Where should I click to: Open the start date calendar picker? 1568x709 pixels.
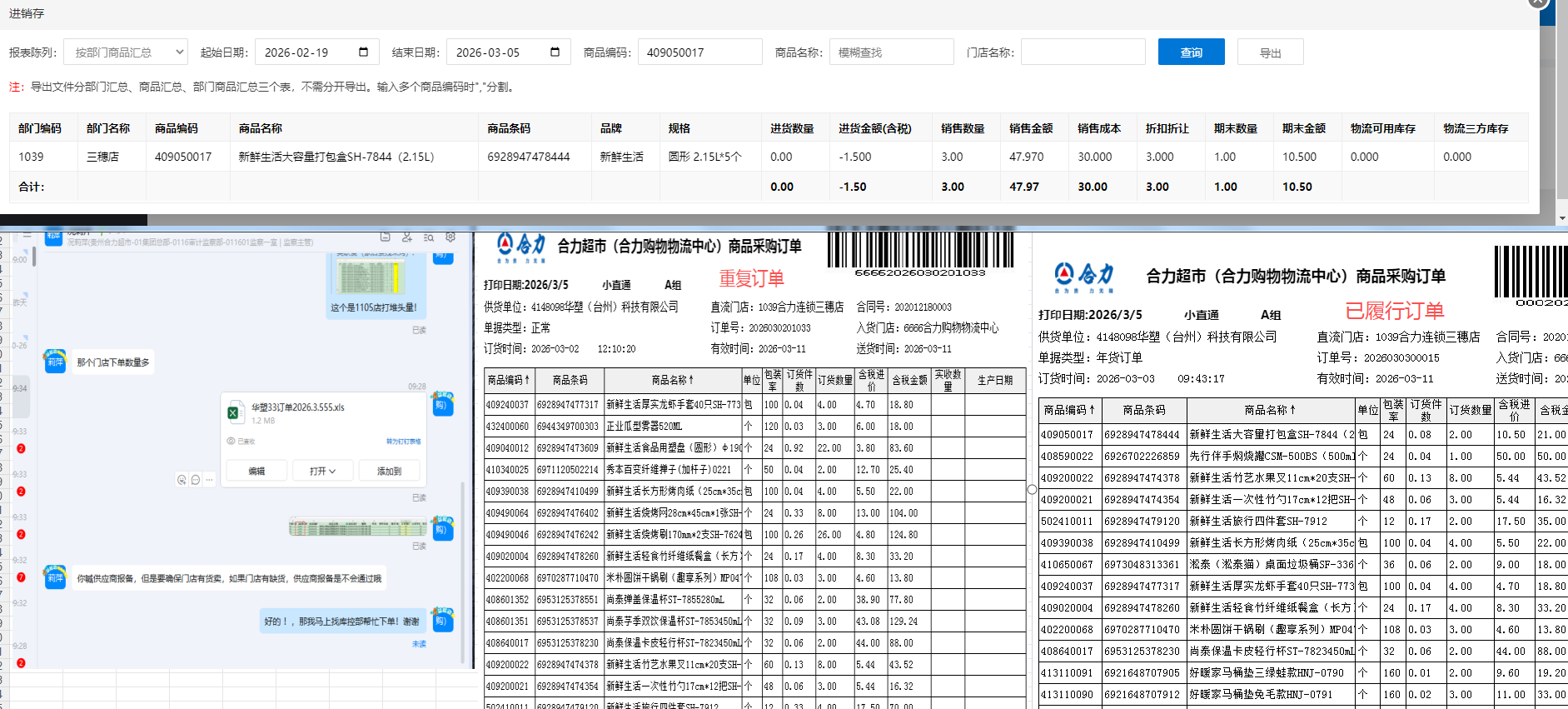point(363,52)
